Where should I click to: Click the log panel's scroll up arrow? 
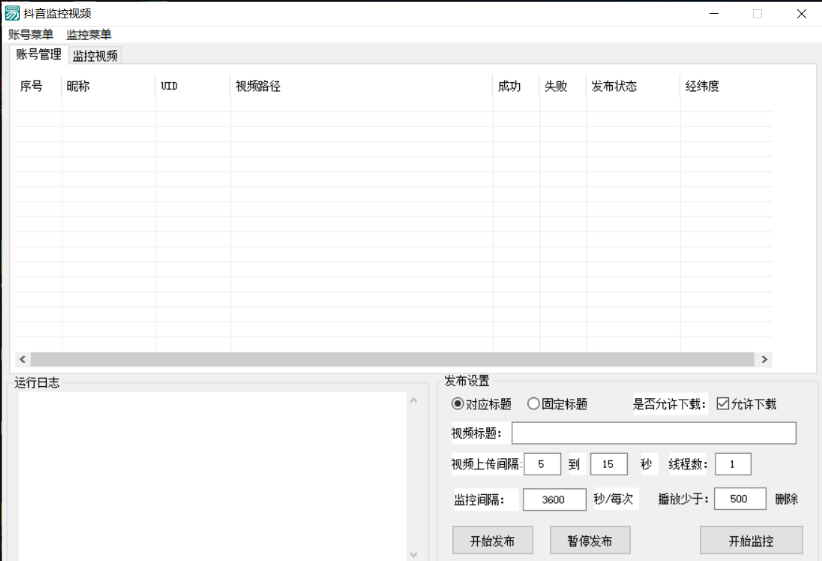point(413,401)
